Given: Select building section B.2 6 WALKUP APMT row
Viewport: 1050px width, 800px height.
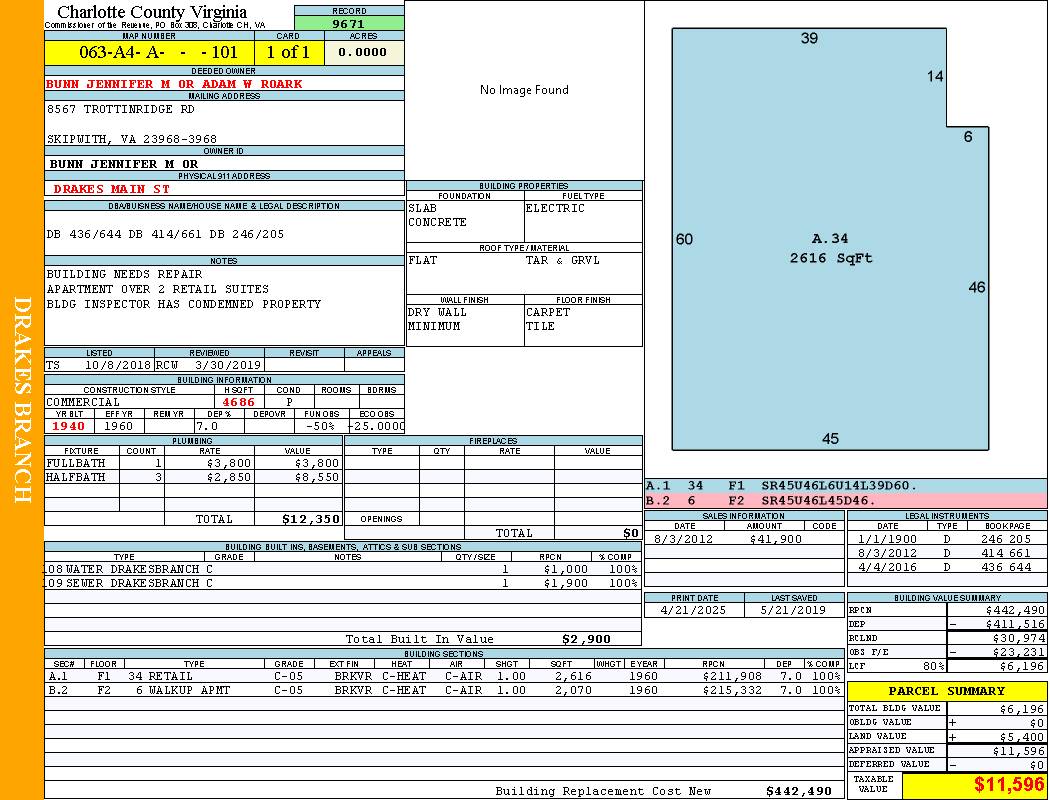Looking at the screenshot, I should 443,690.
